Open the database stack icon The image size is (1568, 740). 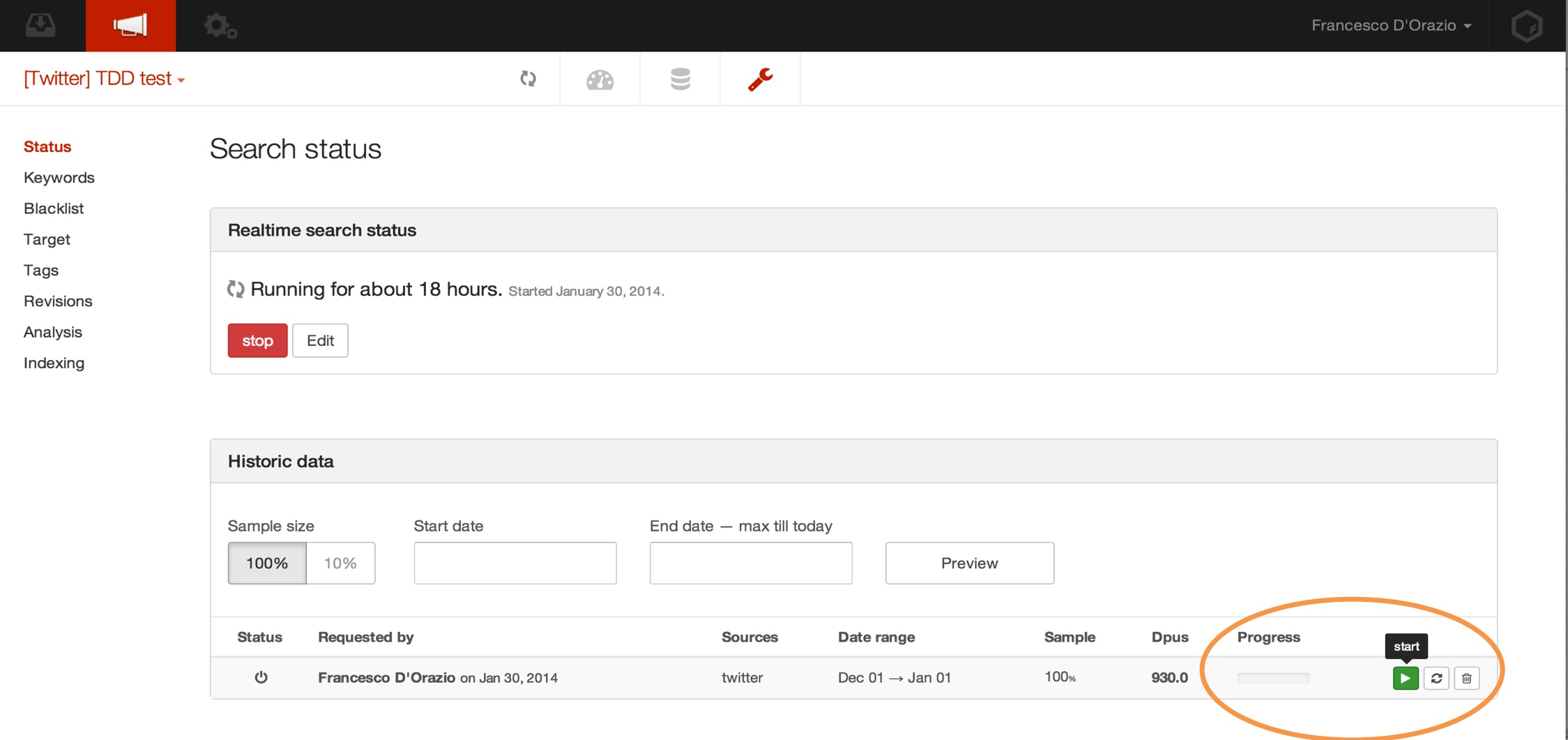tap(680, 80)
